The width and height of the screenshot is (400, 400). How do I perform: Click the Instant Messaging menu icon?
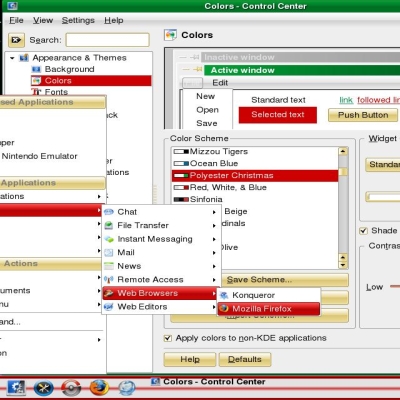click(109, 239)
